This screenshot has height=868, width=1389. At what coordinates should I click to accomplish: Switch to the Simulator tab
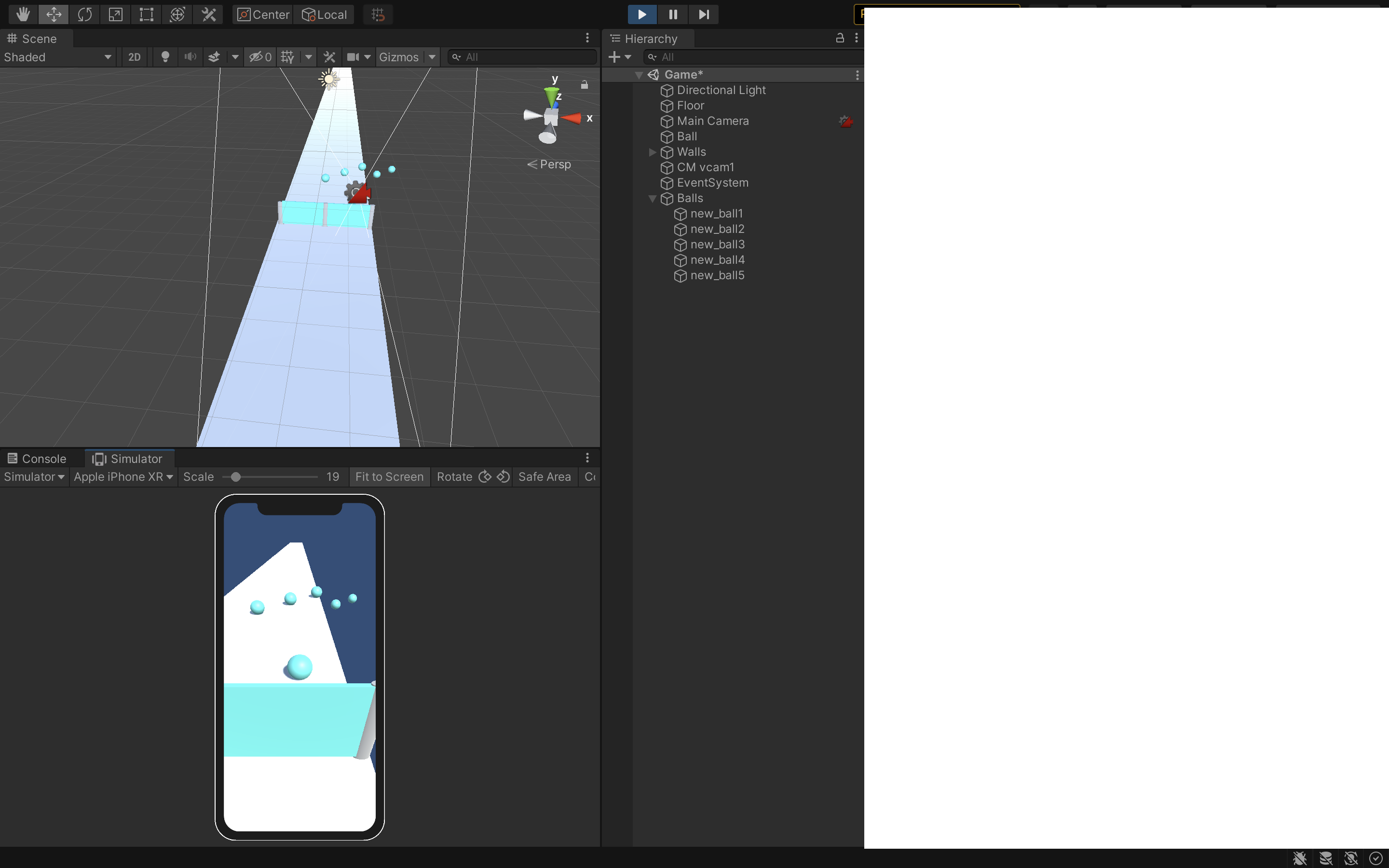click(x=129, y=459)
